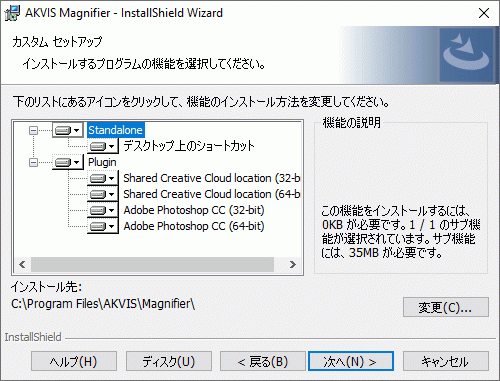Open the Plugin feature install-option dropdown
The image size is (500, 381).
68,162
